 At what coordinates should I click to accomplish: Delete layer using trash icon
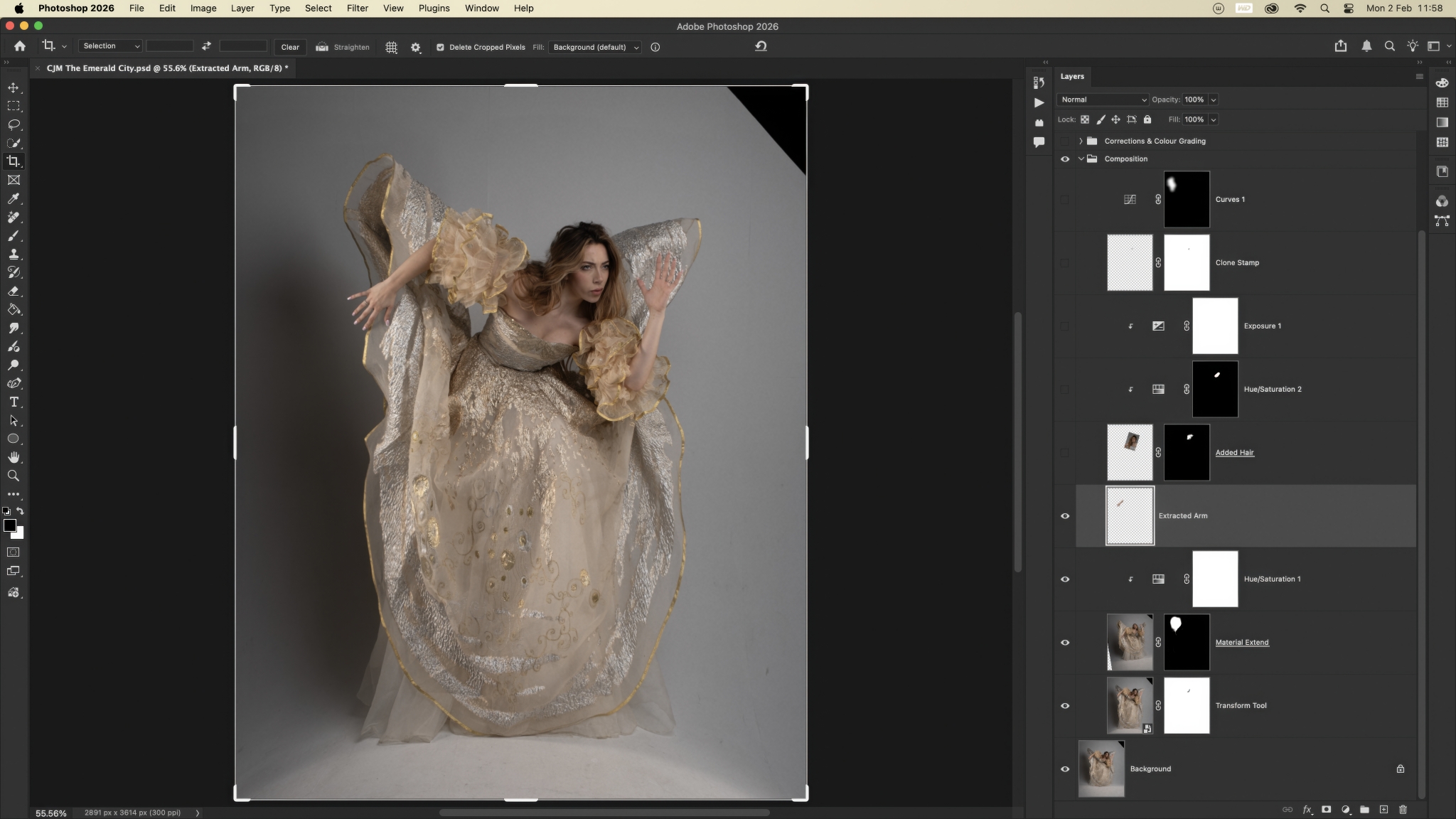[x=1403, y=810]
